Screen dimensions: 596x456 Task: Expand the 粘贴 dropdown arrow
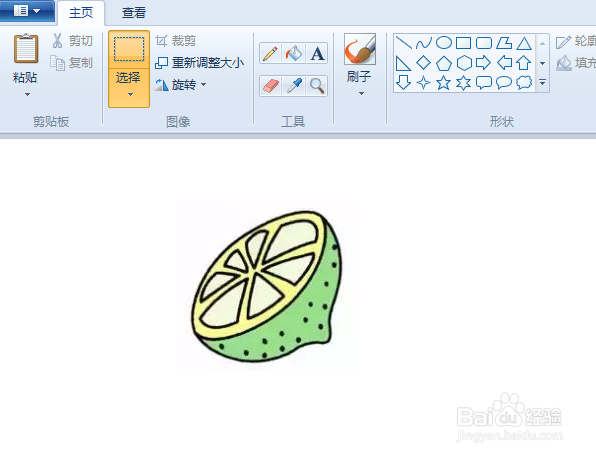(27, 94)
